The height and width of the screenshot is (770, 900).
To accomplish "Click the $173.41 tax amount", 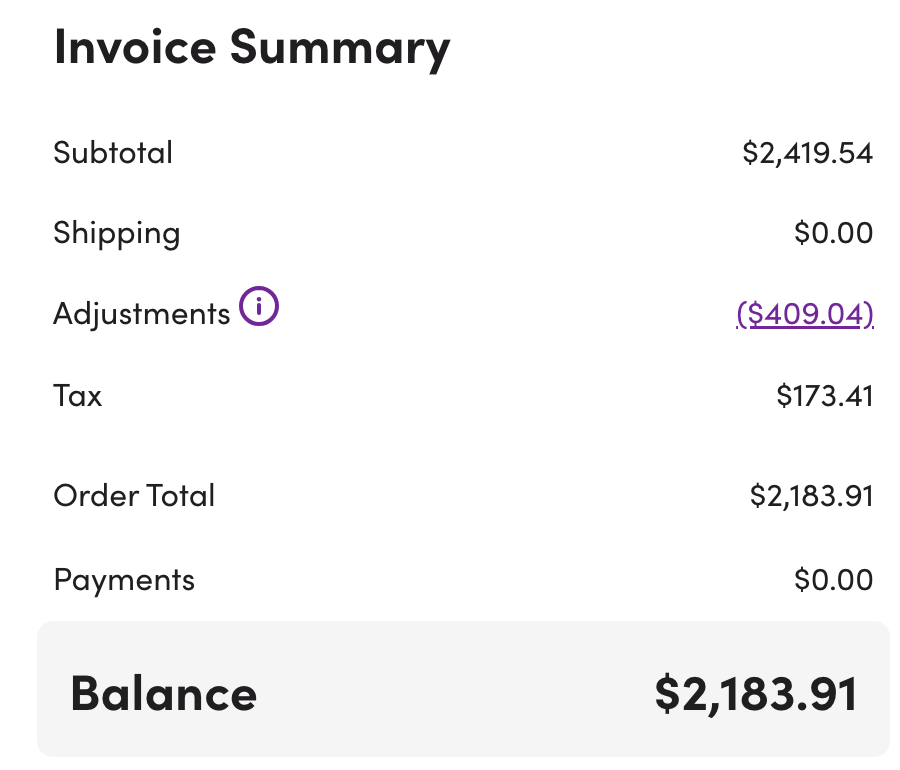I will pyautogui.click(x=824, y=396).
